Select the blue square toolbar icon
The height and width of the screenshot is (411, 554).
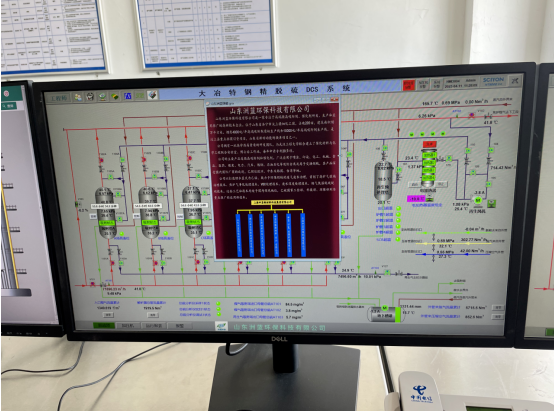pyautogui.click(x=128, y=96)
